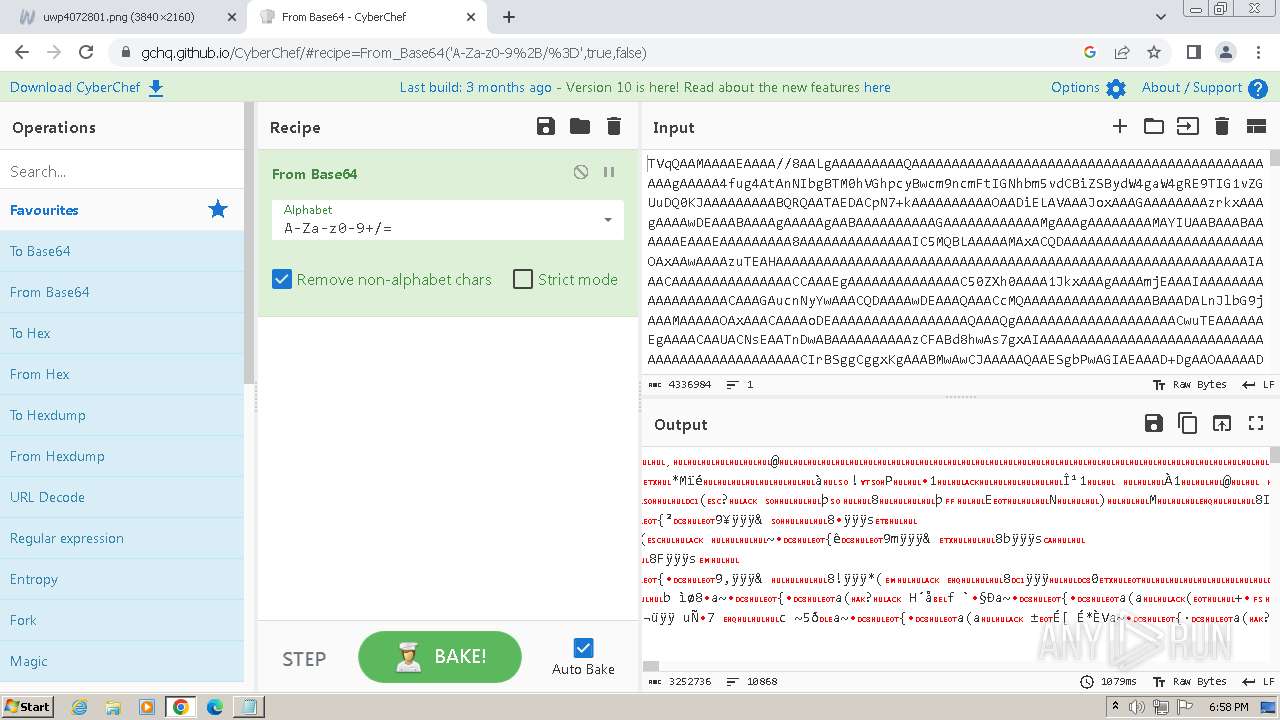The image size is (1280, 720).
Task: Open file as input
Action: pos(1188,126)
